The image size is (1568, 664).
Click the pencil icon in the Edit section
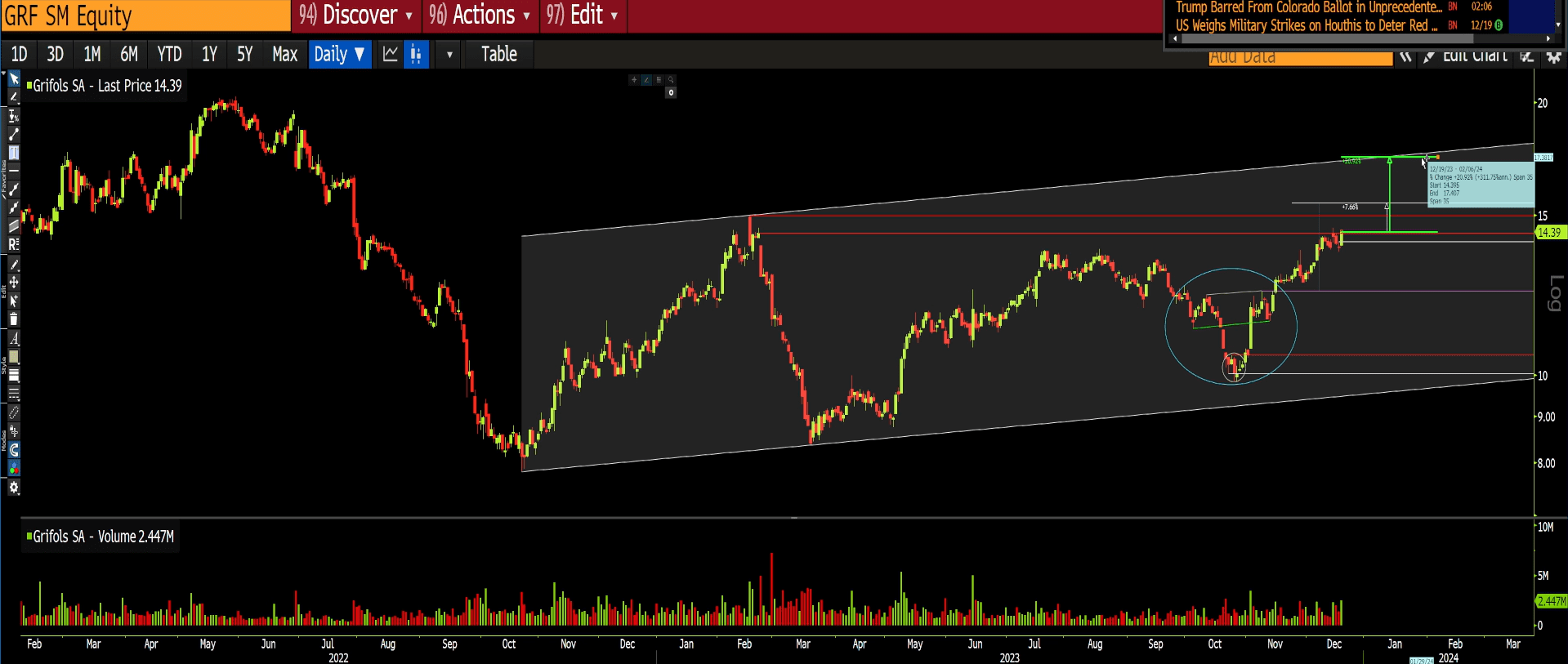14,265
